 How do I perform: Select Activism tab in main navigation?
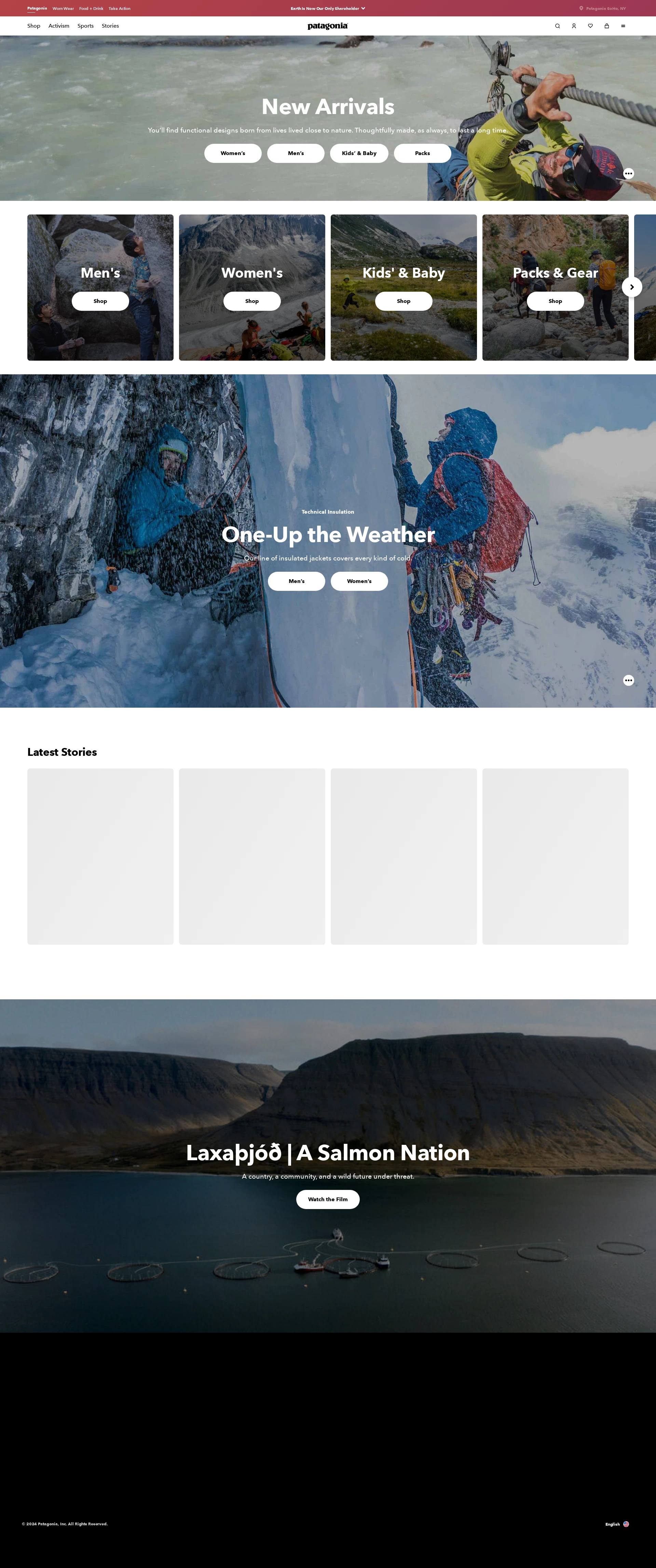pyautogui.click(x=58, y=25)
